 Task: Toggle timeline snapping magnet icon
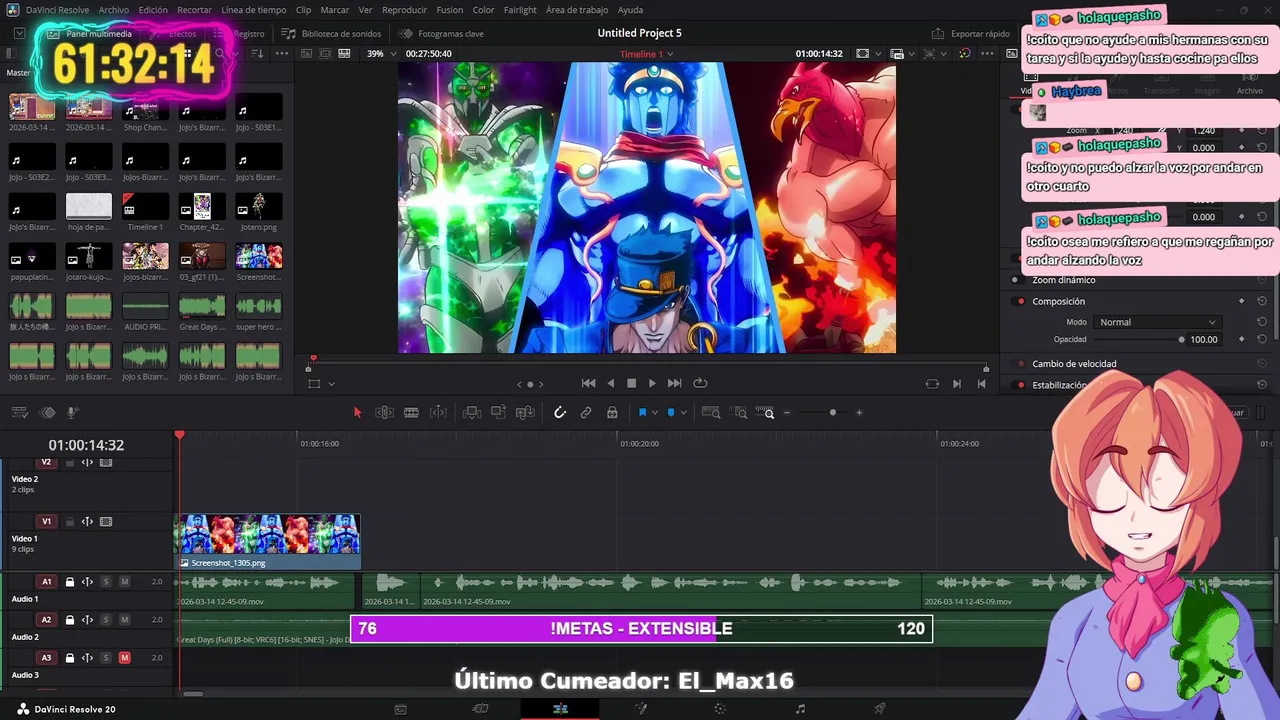(x=560, y=412)
